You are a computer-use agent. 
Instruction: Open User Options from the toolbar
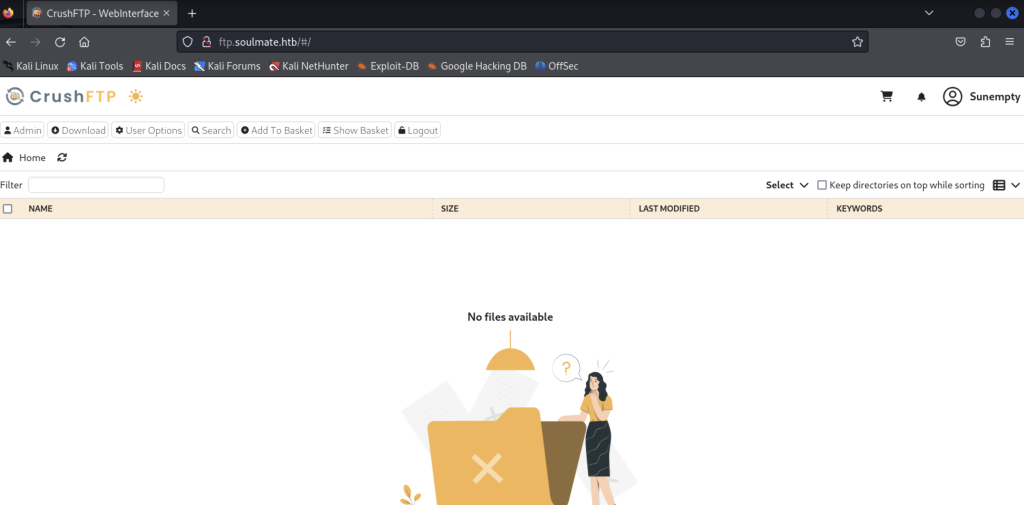pyautogui.click(x=148, y=130)
